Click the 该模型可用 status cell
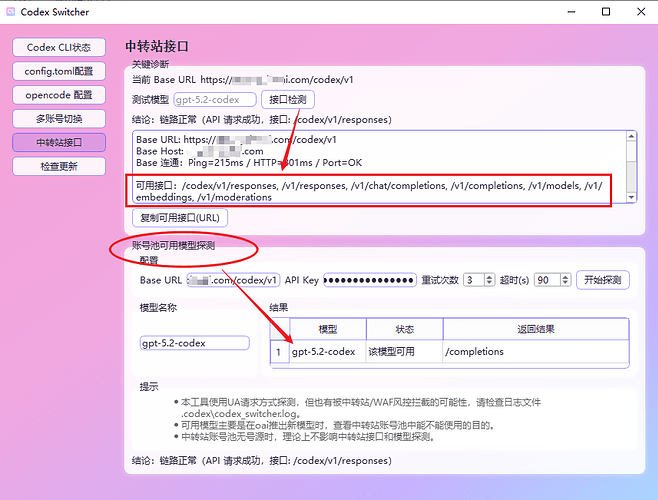658x500 pixels. tap(405, 352)
